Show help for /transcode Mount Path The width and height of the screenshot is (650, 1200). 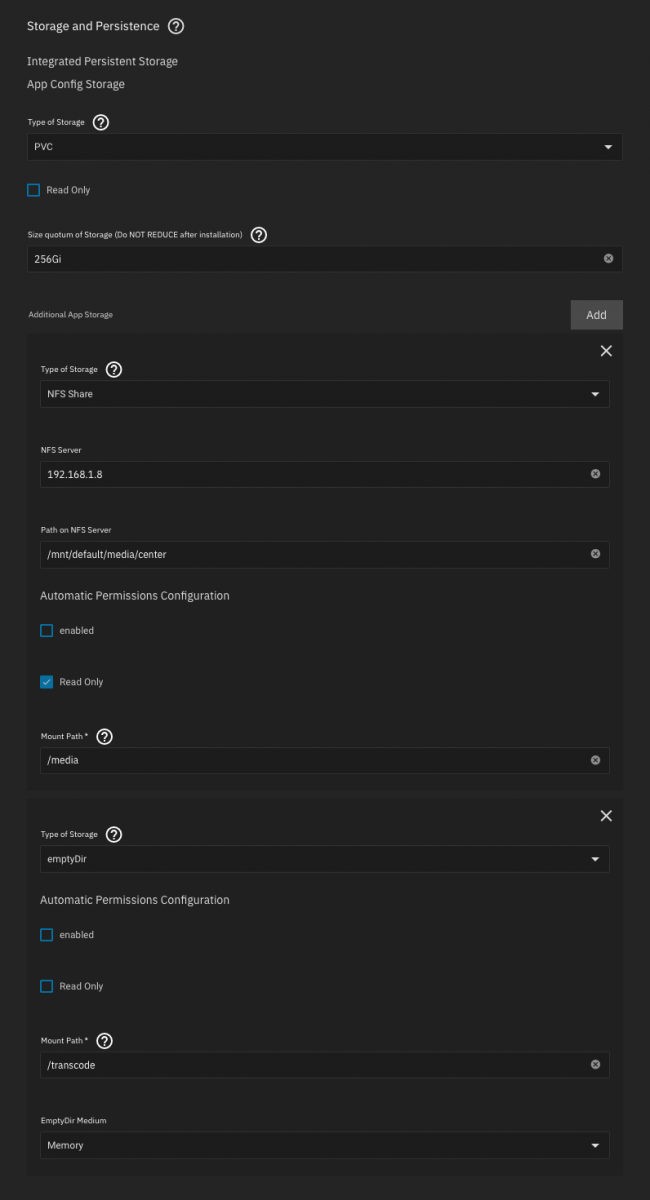coord(104,1040)
